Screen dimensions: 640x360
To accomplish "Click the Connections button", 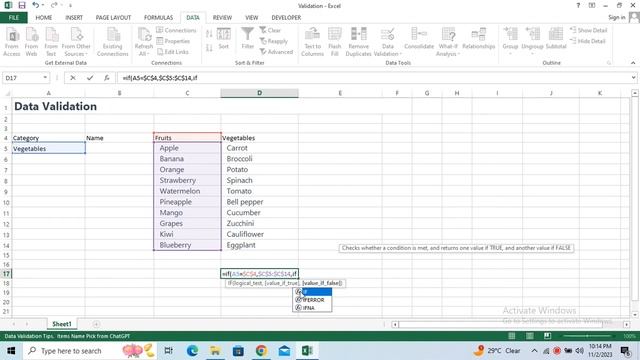I will tap(176, 30).
